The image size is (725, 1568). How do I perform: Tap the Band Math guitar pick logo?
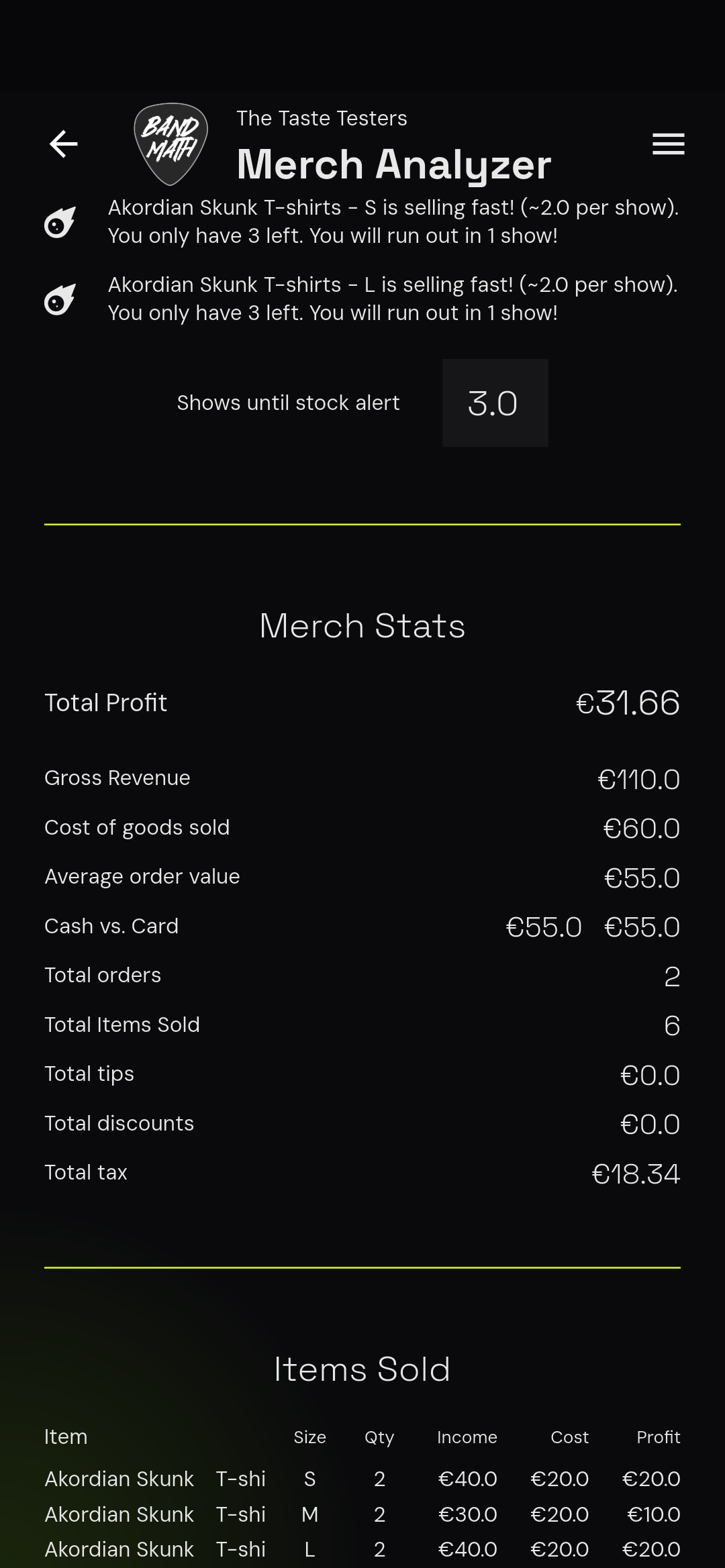pyautogui.click(x=171, y=144)
